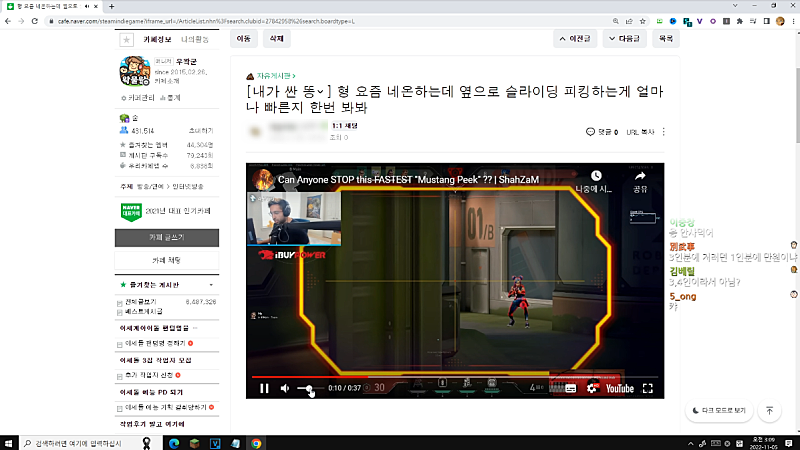Open the media control playlist icon
The image size is (800, 450).
point(753,21)
